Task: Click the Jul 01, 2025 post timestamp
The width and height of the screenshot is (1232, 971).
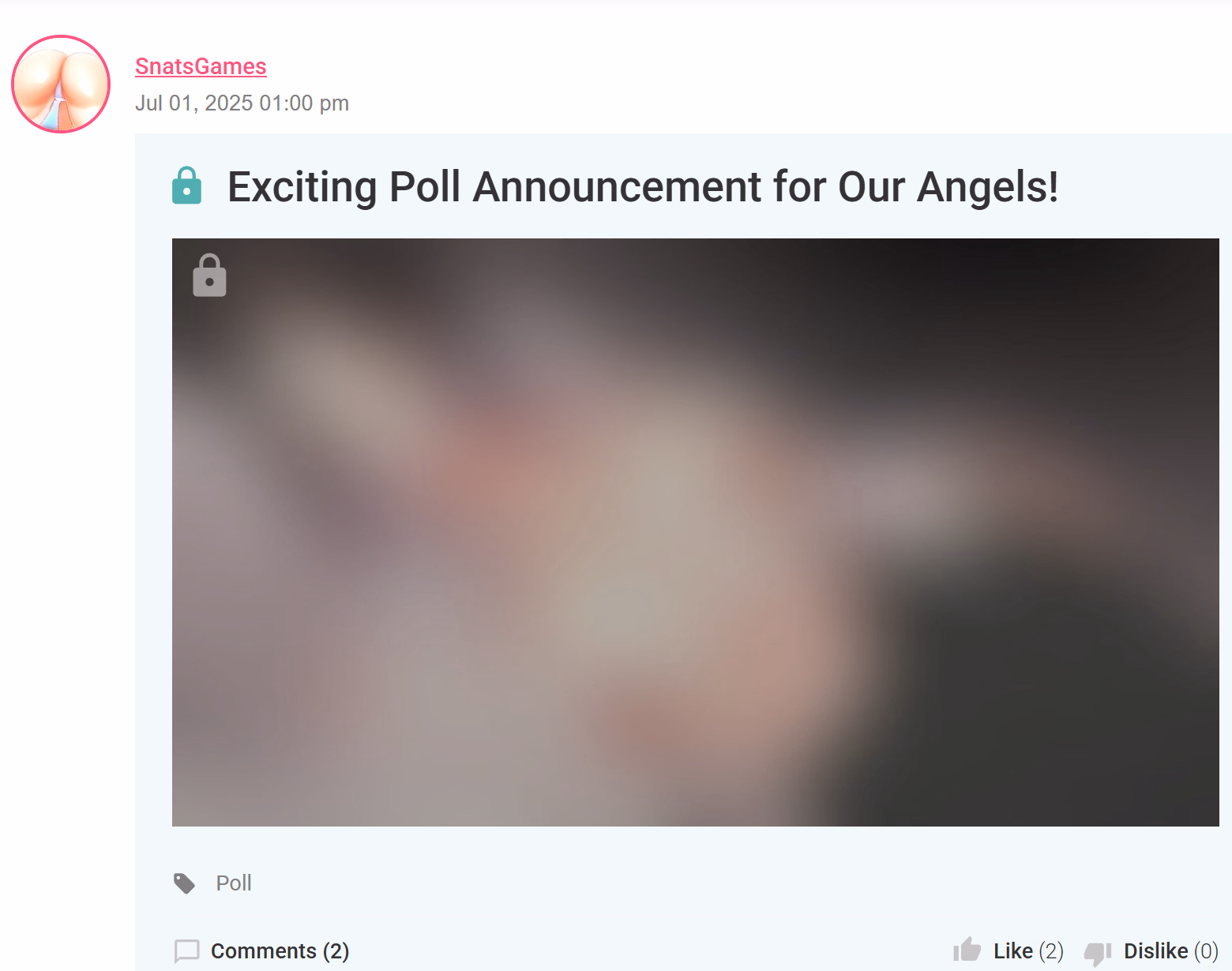Action: click(242, 103)
